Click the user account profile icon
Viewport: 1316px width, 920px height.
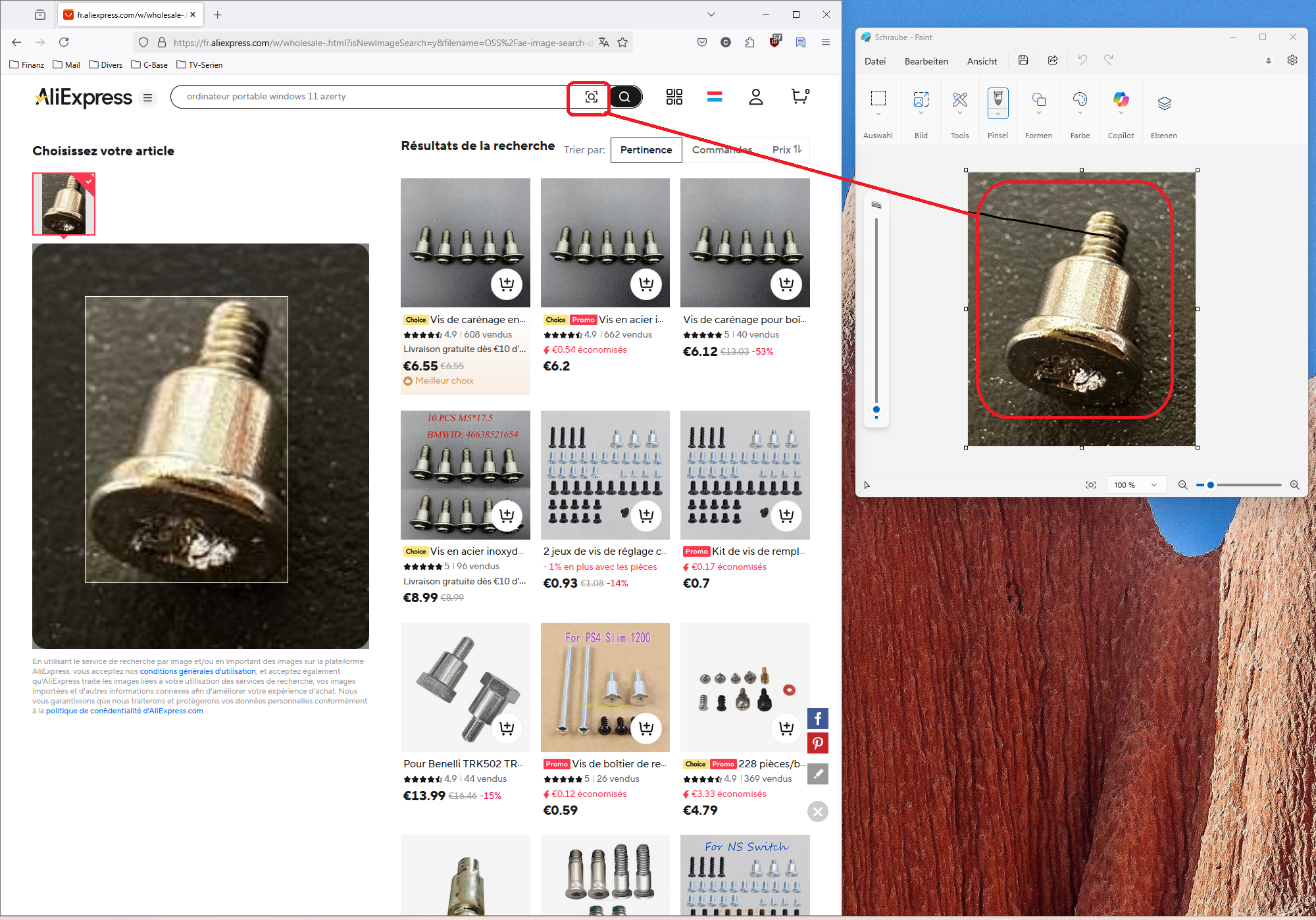click(x=755, y=97)
